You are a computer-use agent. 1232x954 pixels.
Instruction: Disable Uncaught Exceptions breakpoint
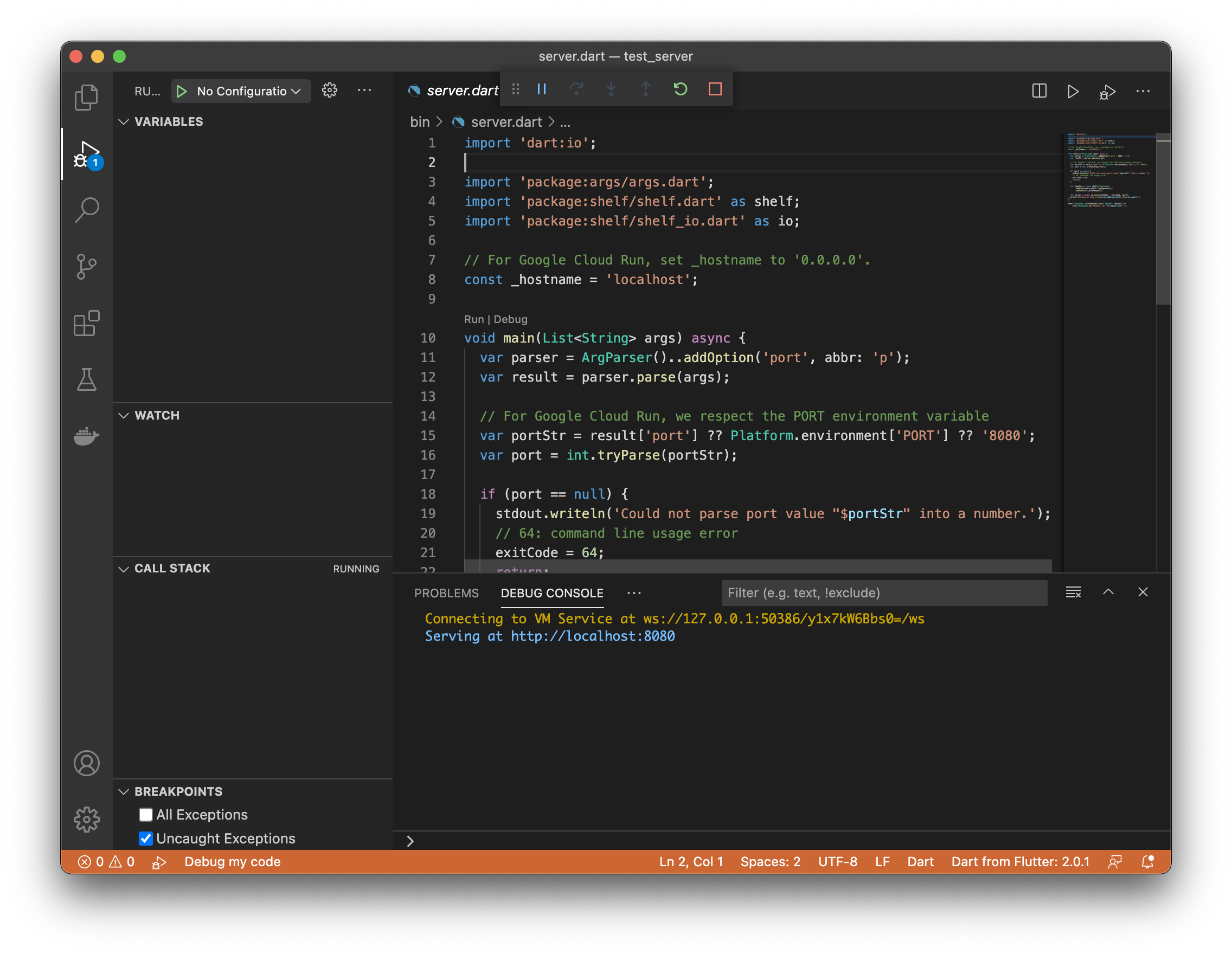pos(145,839)
